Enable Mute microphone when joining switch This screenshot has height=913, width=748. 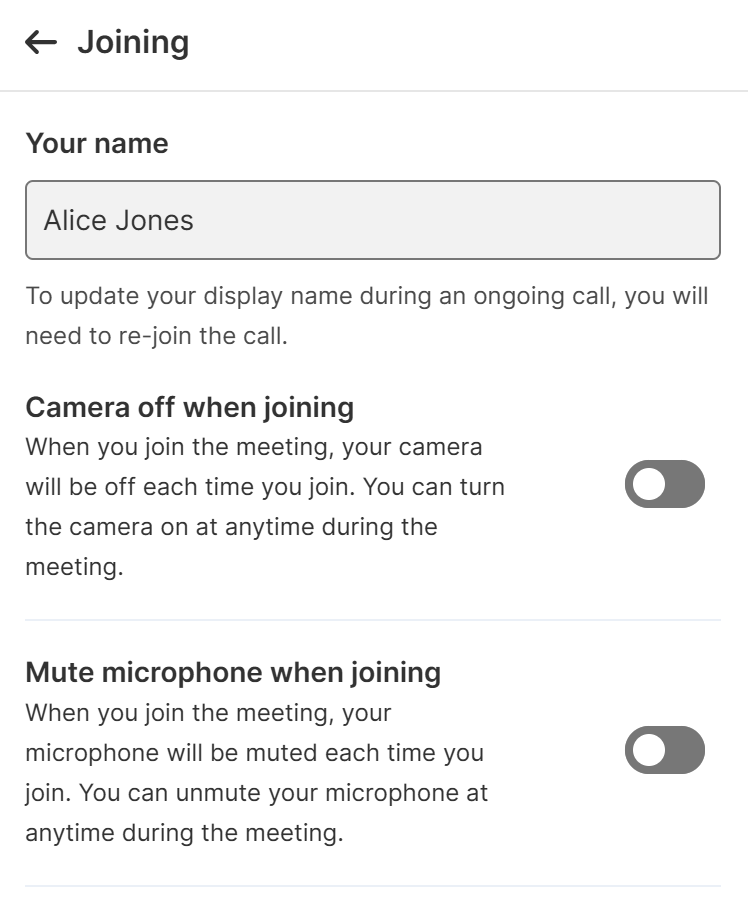coord(664,750)
